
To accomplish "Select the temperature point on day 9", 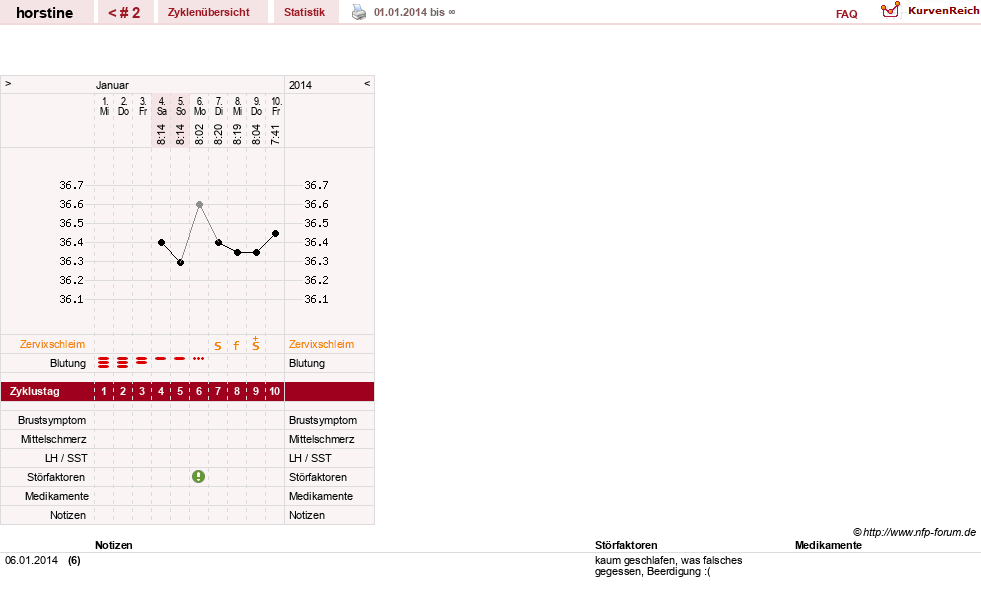I will click(x=257, y=253).
